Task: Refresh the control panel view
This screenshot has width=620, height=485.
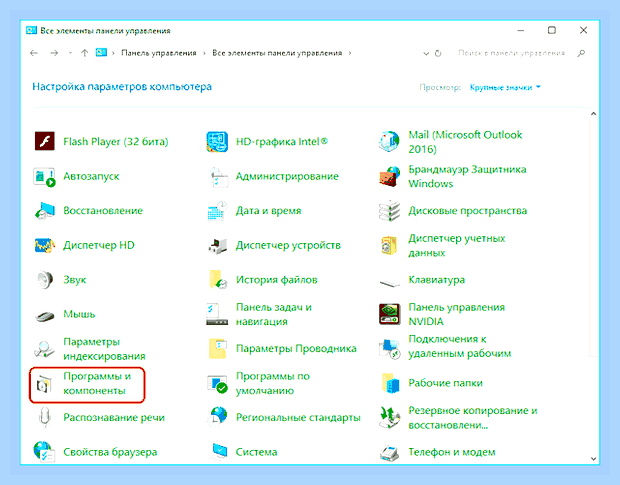Action: point(438,53)
